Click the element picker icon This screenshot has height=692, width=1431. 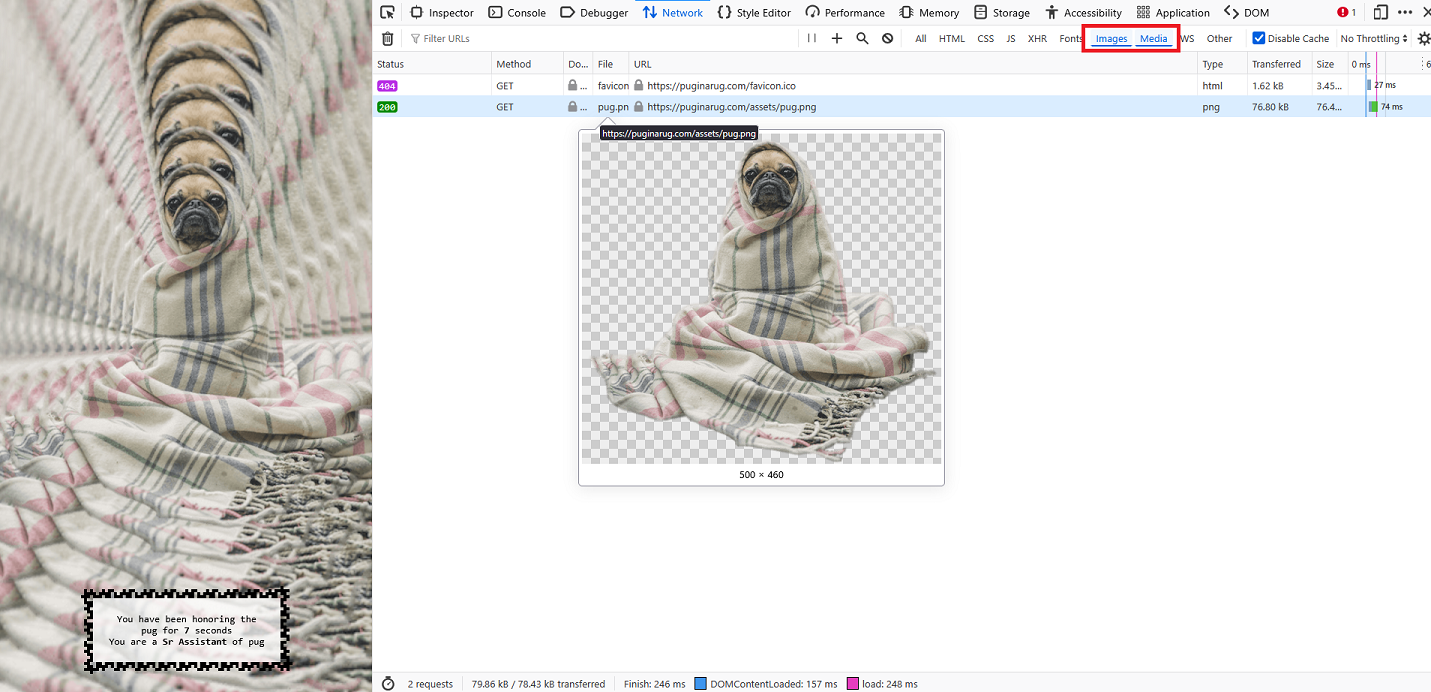(388, 13)
